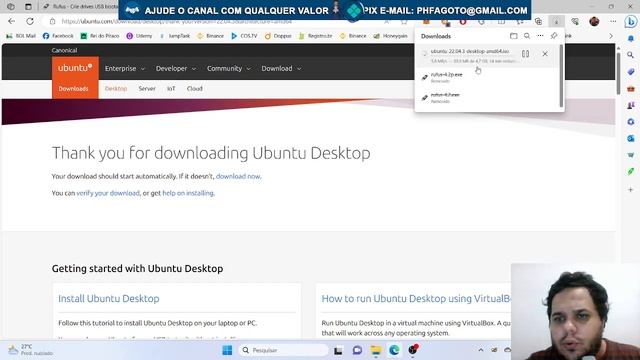Click the Downloads panel scrollbar
Image resolution: width=640 pixels, height=360 pixels.
pyautogui.click(x=561, y=76)
